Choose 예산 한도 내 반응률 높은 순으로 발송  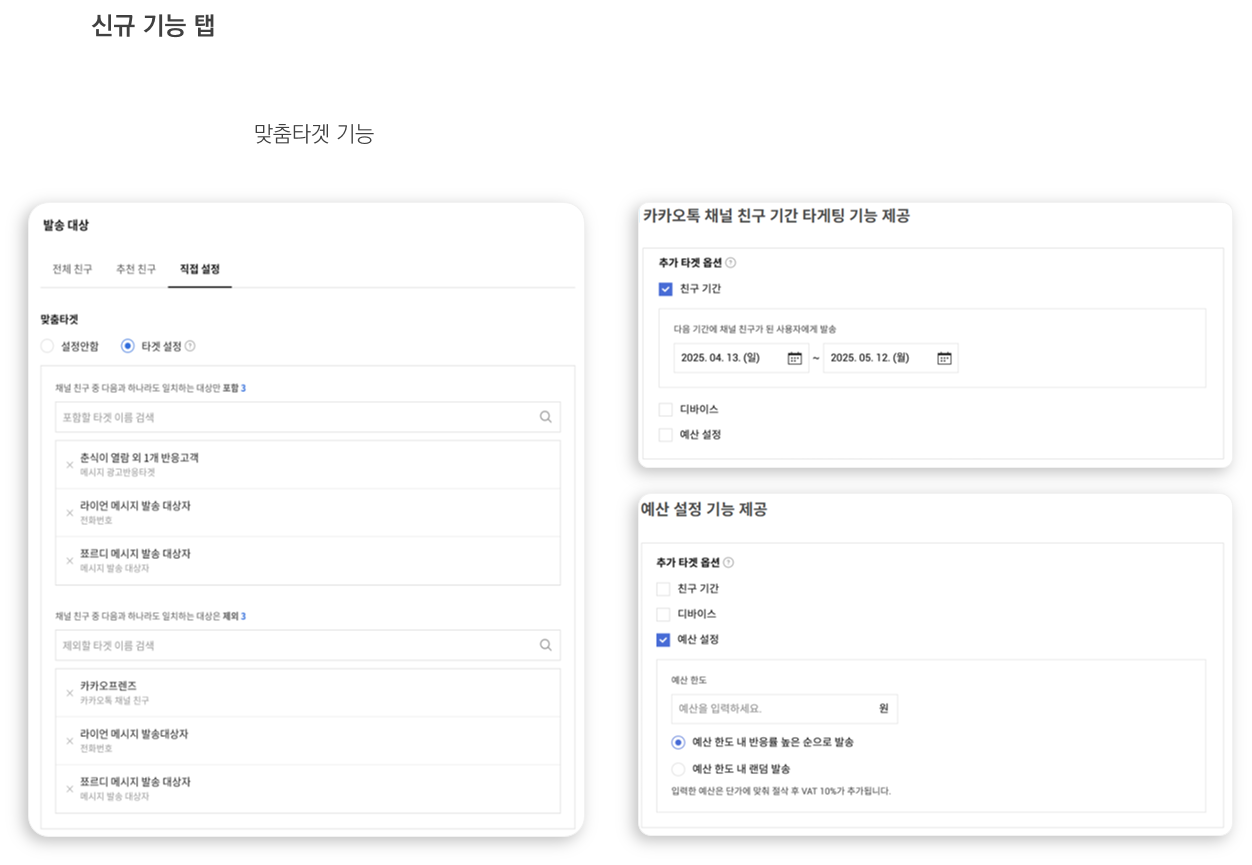pyautogui.click(x=679, y=742)
